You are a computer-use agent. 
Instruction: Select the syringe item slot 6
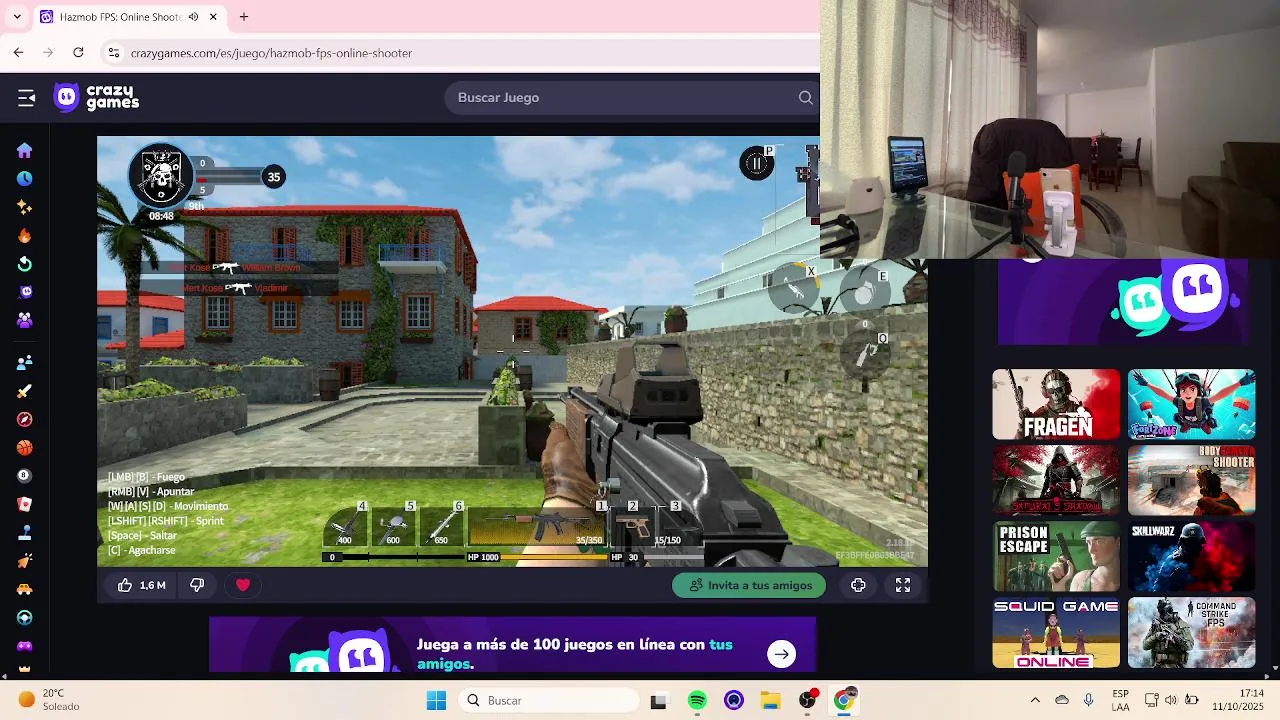(441, 525)
